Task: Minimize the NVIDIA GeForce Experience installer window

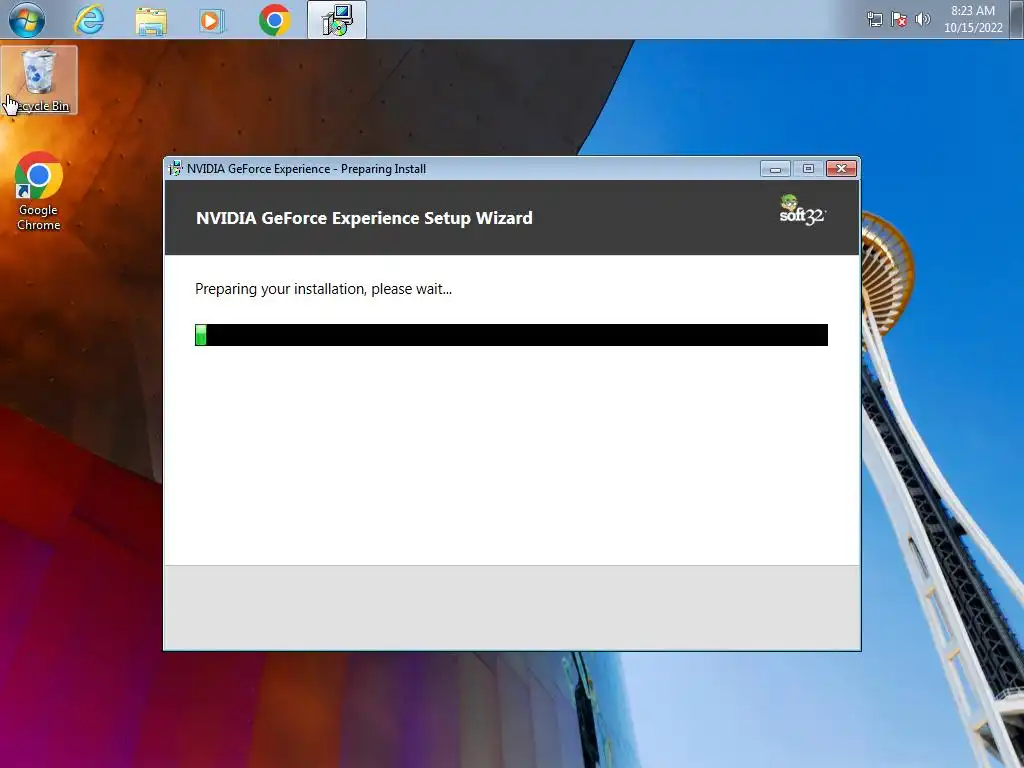Action: click(x=775, y=169)
